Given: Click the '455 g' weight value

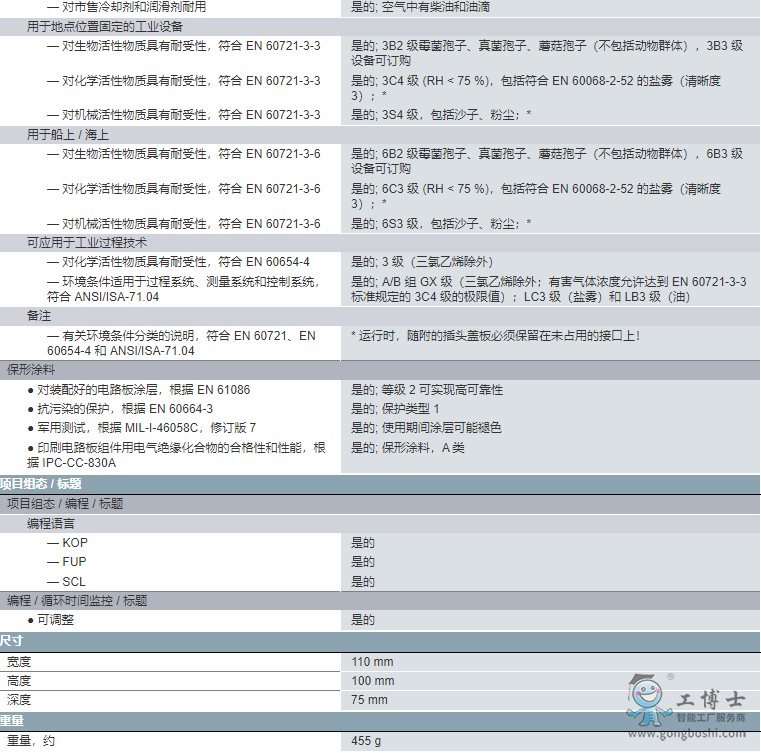Looking at the screenshot, I should click(x=366, y=741).
